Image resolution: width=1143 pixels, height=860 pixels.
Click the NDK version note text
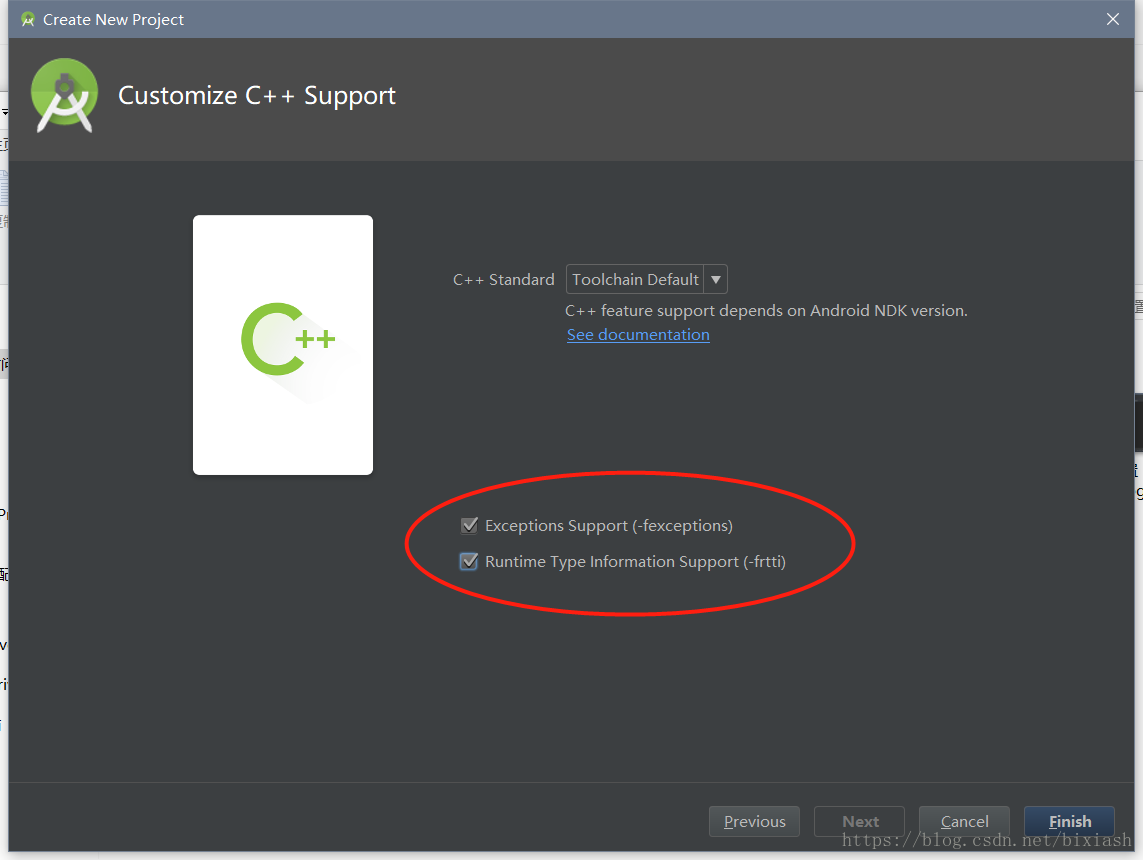pos(766,310)
